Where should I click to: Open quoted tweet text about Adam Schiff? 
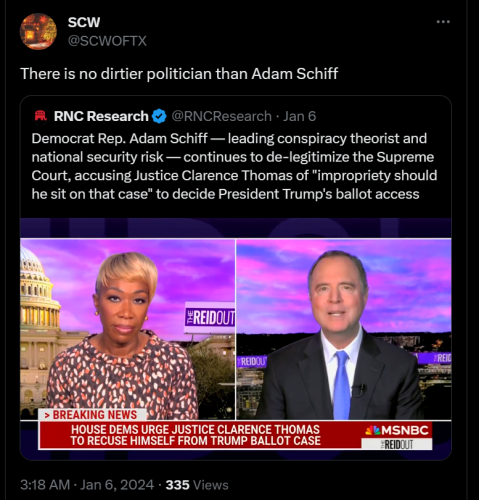pos(234,166)
